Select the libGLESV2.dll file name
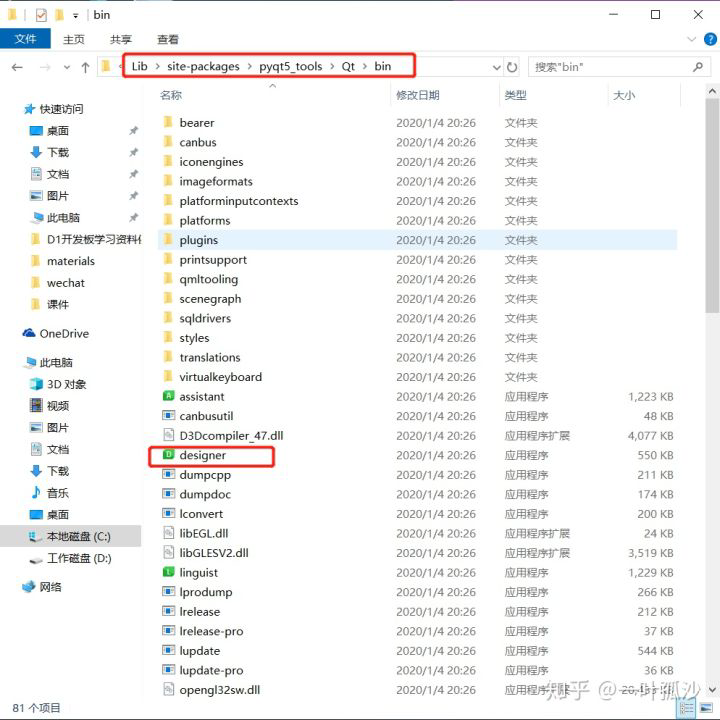 (214, 553)
